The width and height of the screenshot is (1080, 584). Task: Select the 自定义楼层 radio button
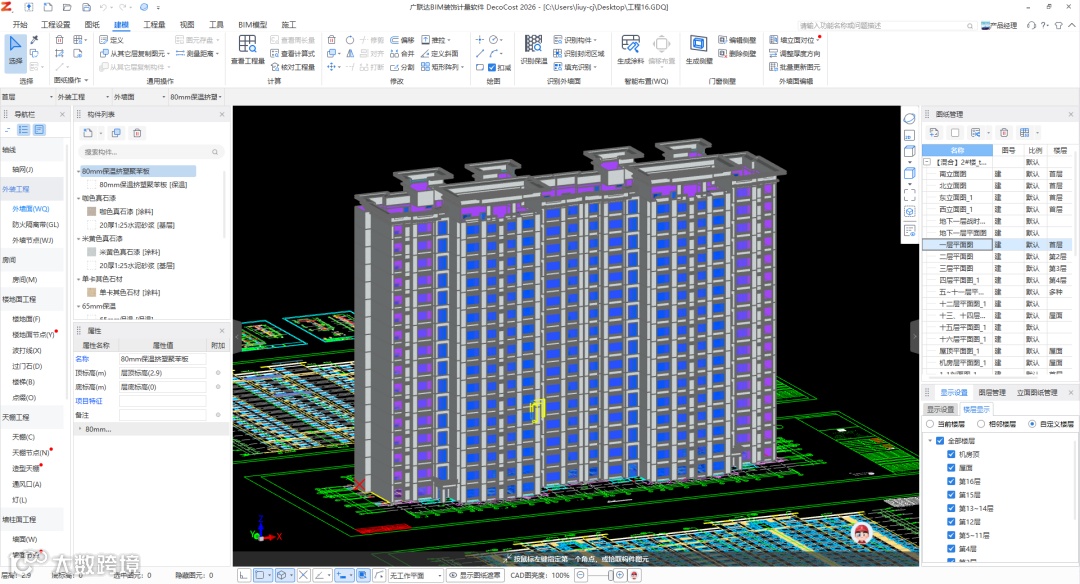[x=1032, y=424]
